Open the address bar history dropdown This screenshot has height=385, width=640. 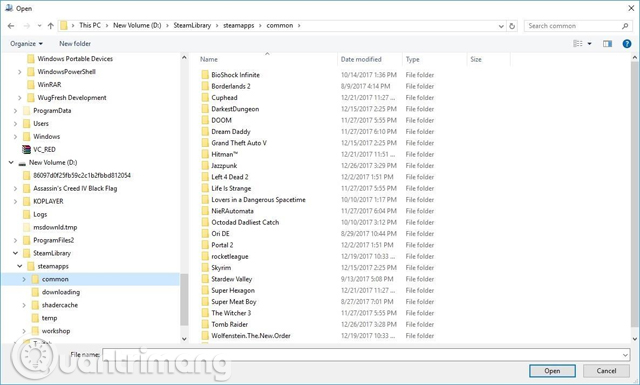(501, 26)
